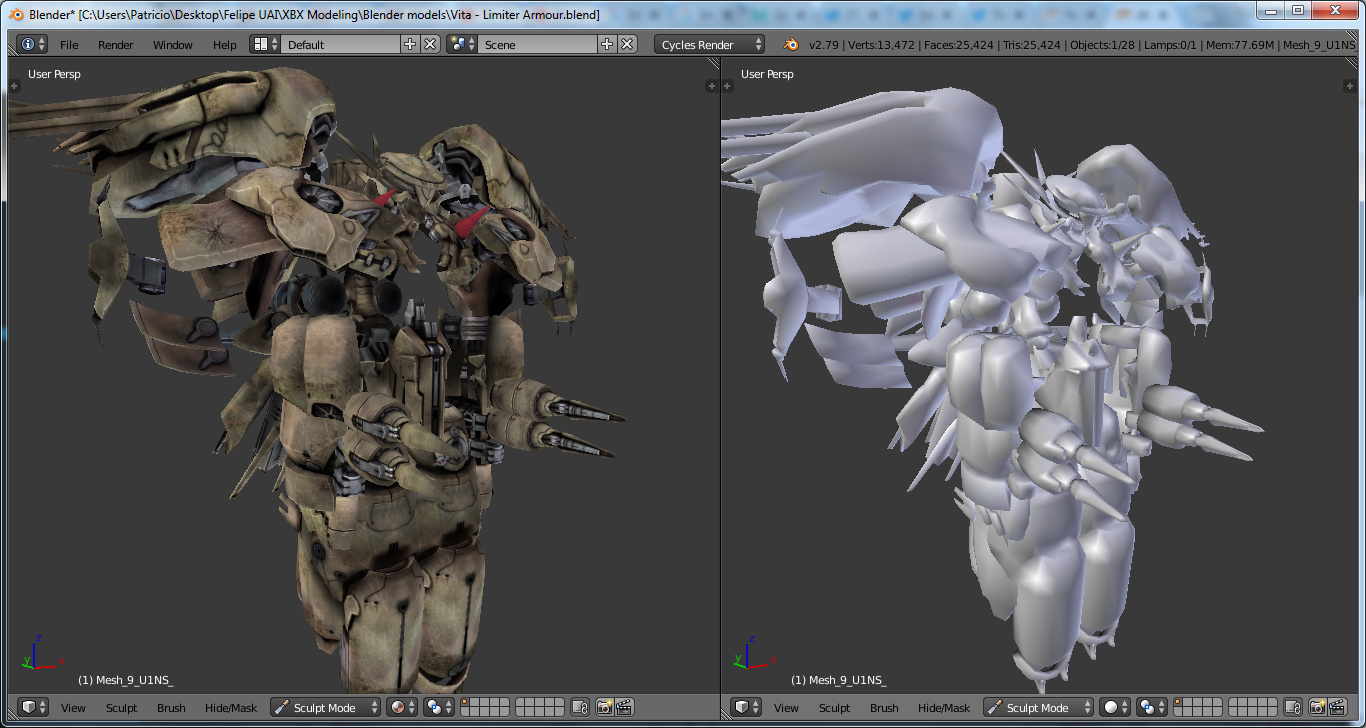Toggle first scene layer in right viewport
This screenshot has width=1366, height=728.
pyautogui.click(x=1179, y=703)
